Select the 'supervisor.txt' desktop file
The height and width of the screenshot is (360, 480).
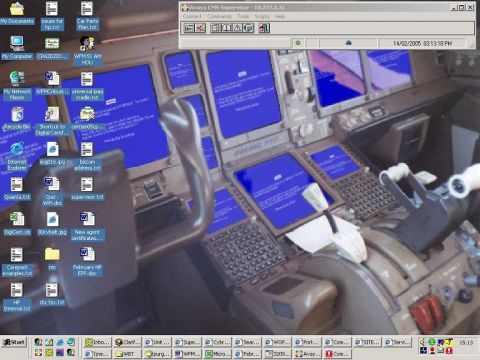click(87, 189)
